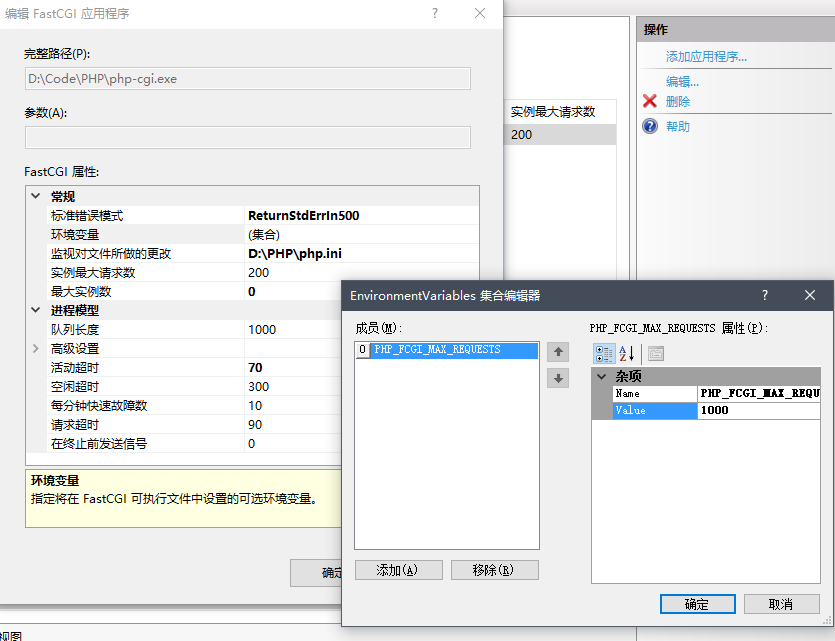Collapse the 杂项 category

601,376
